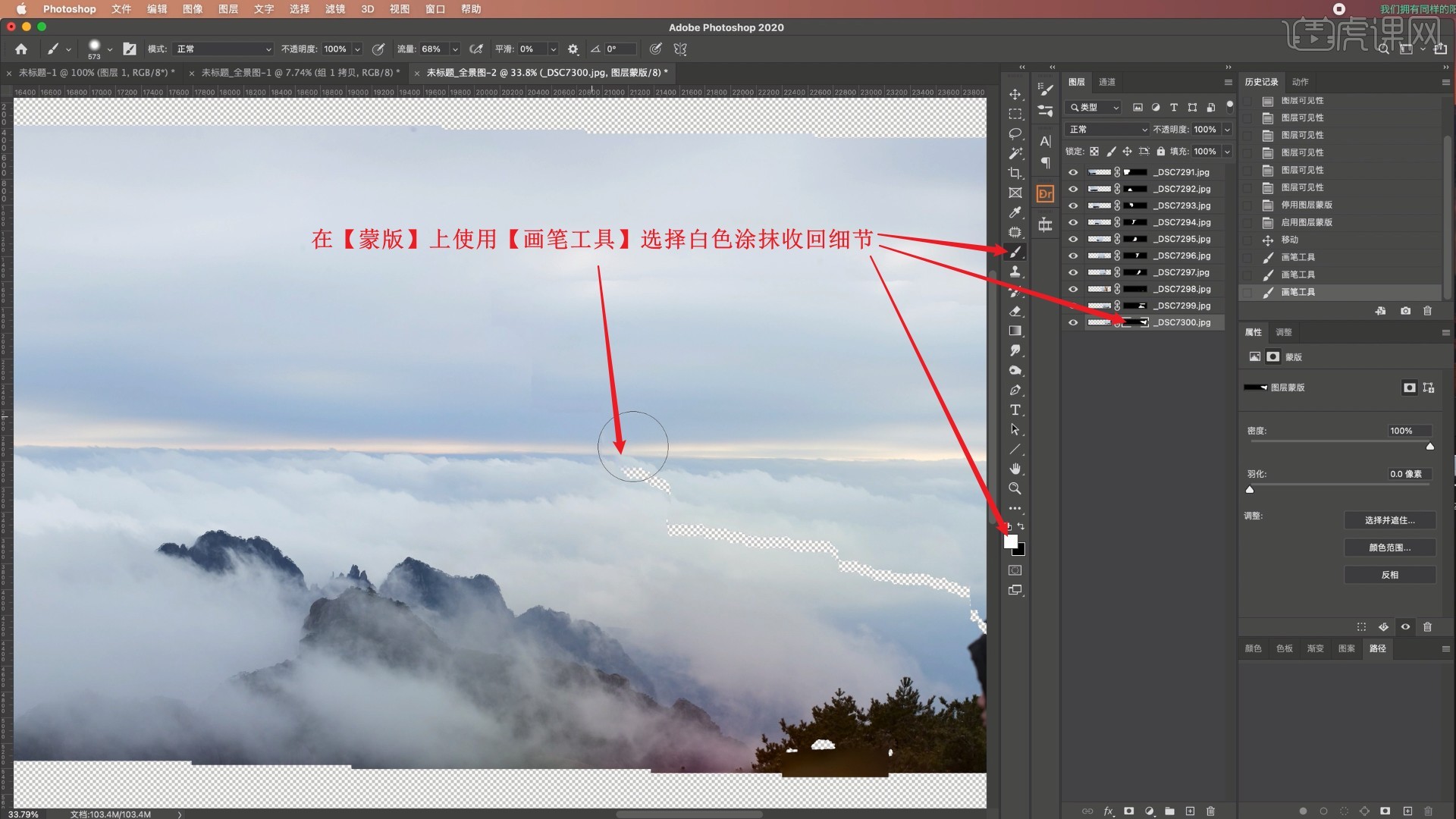Open the 类型 layer filter dropdown
Viewport: 1456px width, 819px height.
pyautogui.click(x=1093, y=108)
